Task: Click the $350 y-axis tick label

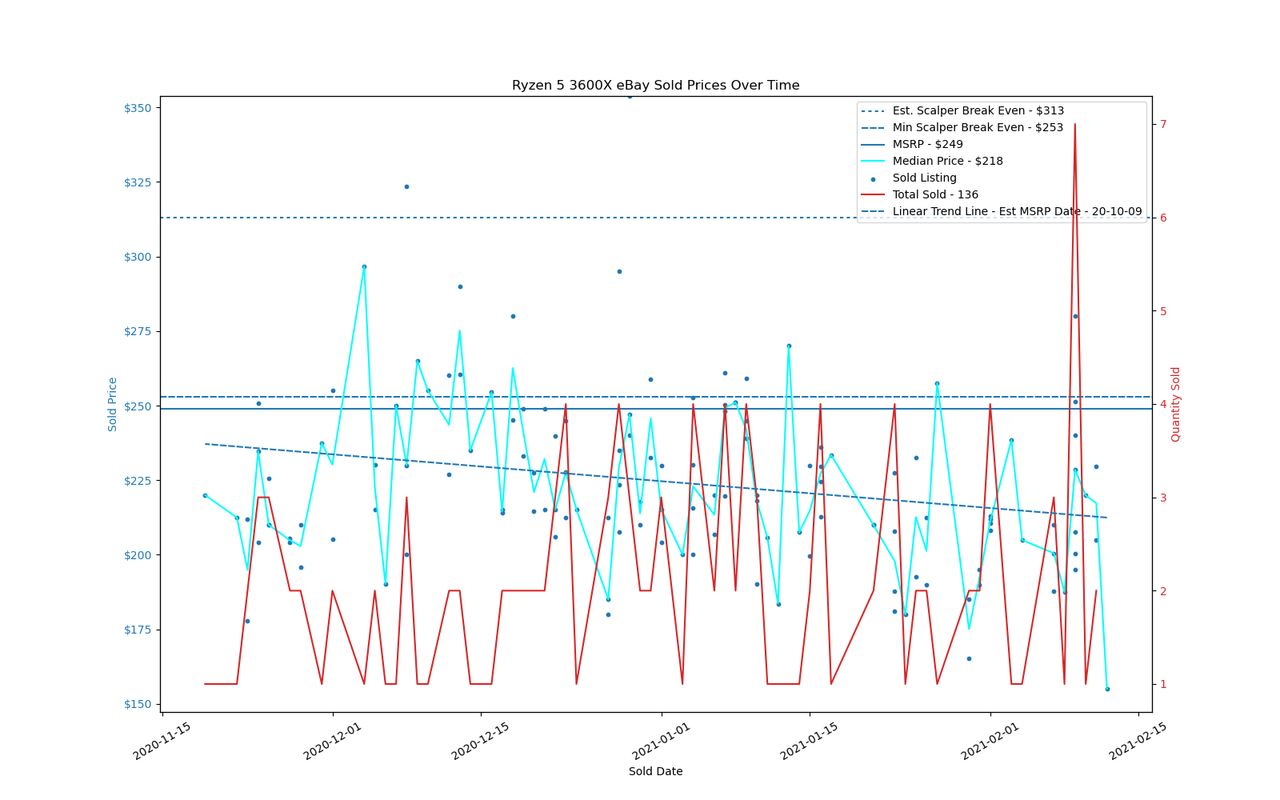Action: click(x=136, y=107)
